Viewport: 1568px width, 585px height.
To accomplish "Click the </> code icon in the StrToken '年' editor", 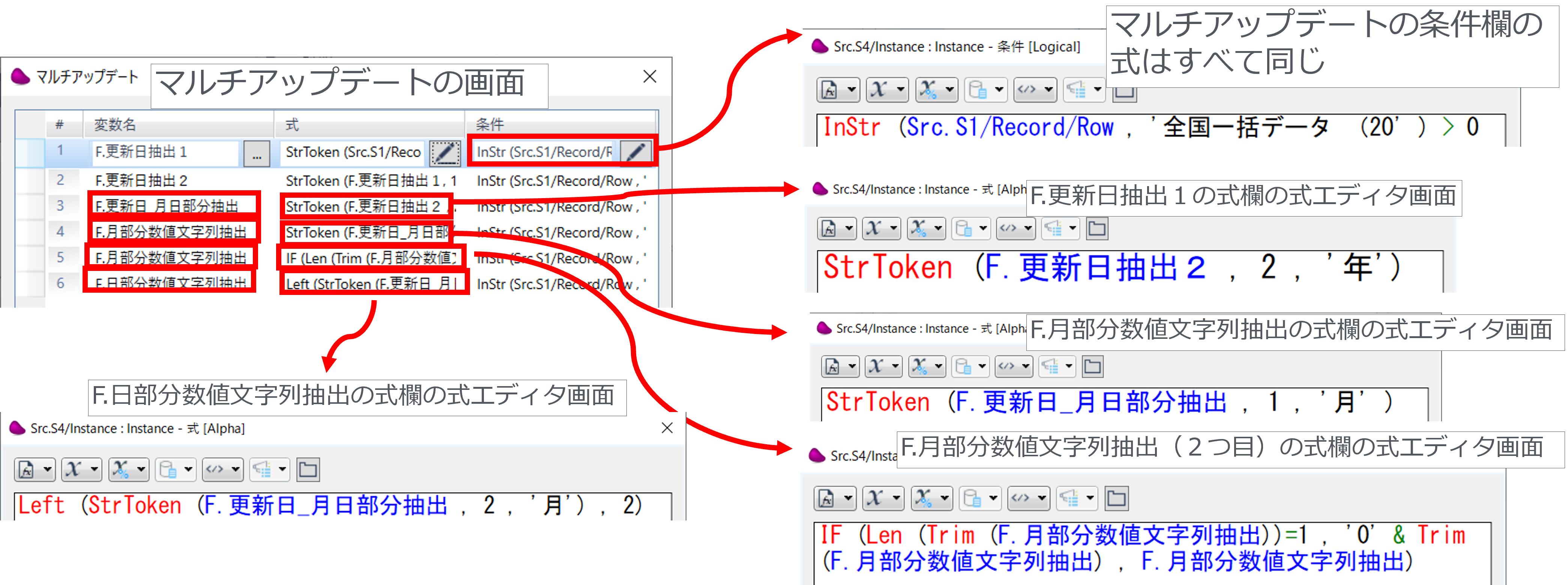I will click(1009, 229).
